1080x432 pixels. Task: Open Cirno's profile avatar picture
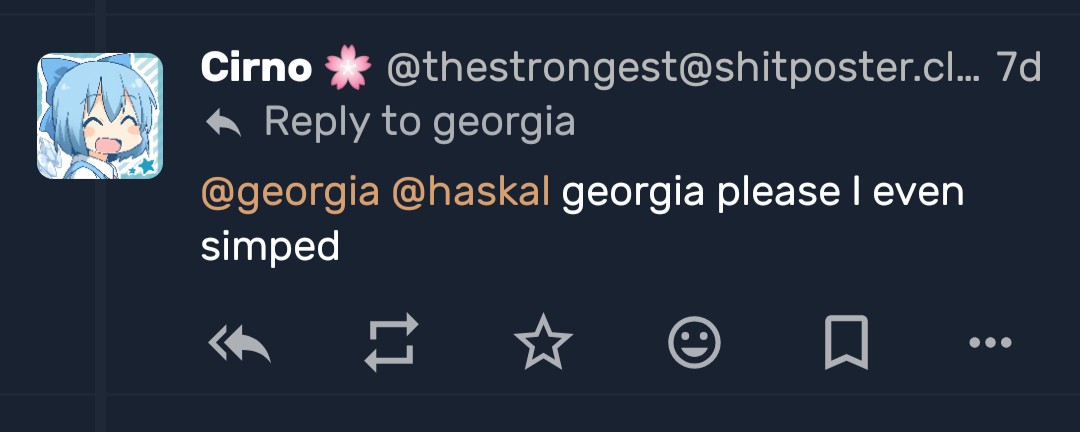tap(100, 116)
